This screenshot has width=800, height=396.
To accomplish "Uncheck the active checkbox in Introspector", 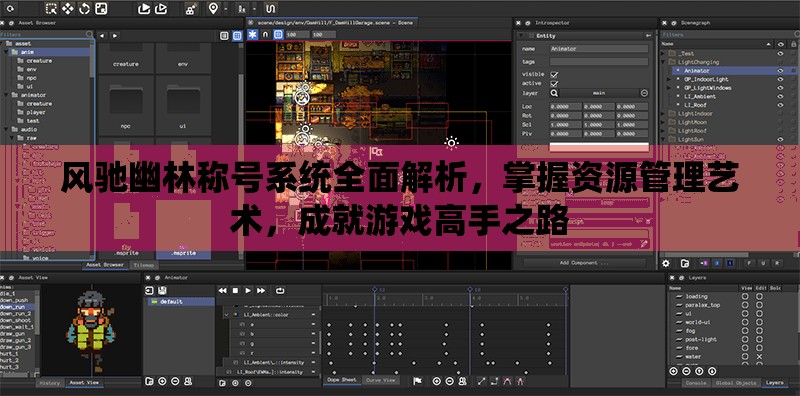I will 554,83.
